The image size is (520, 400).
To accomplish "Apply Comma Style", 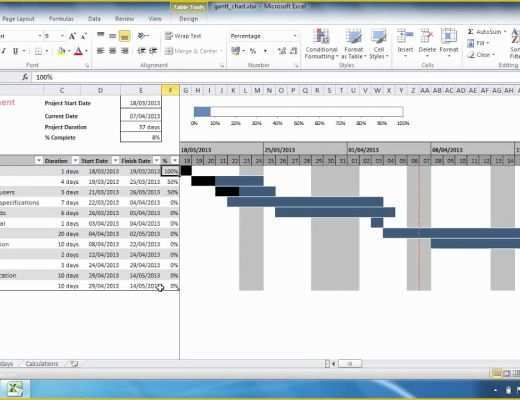I will pos(265,51).
